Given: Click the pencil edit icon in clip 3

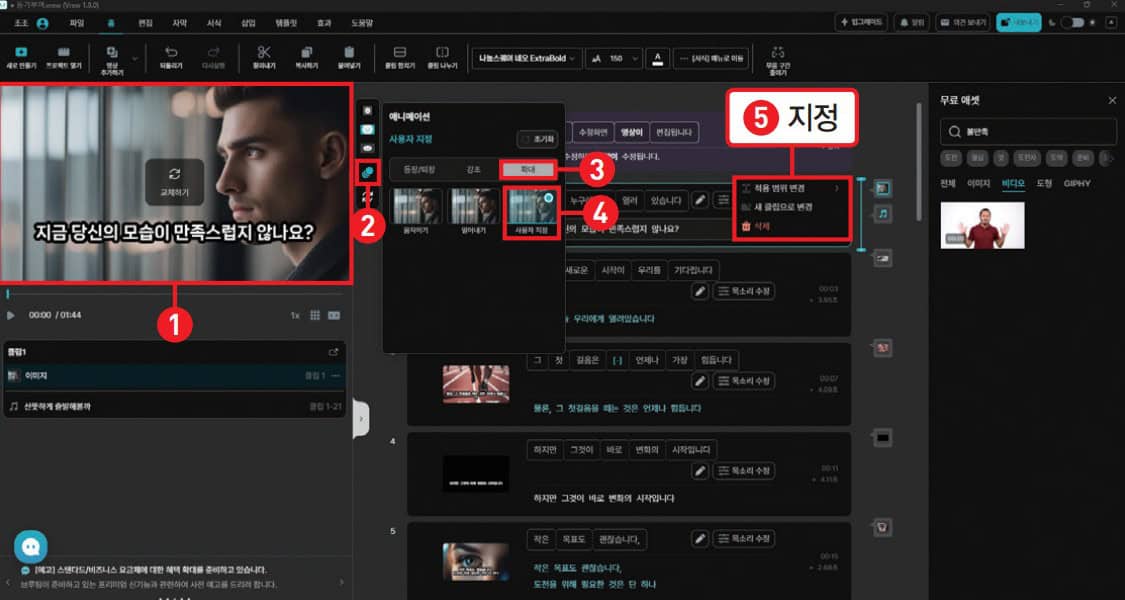Looking at the screenshot, I should click(701, 381).
